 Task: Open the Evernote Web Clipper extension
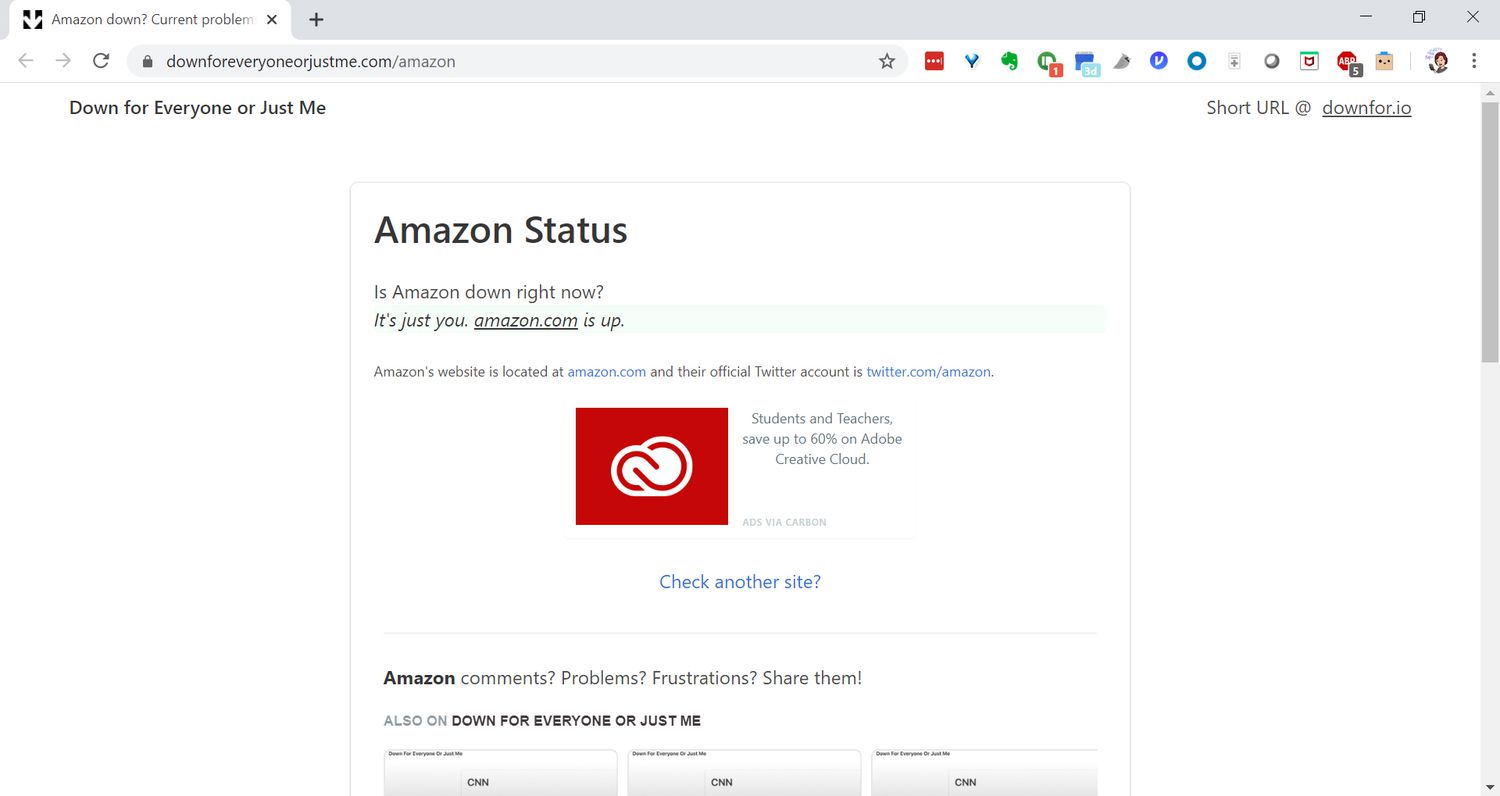1010,61
